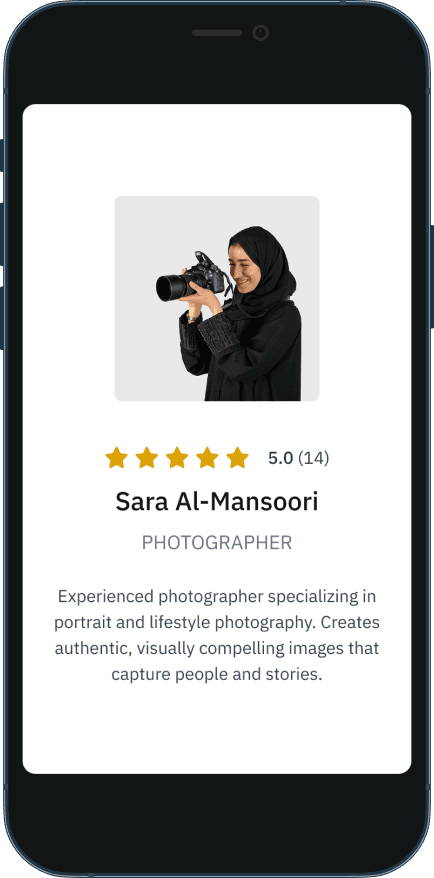Select the fourth rating star

(207, 457)
